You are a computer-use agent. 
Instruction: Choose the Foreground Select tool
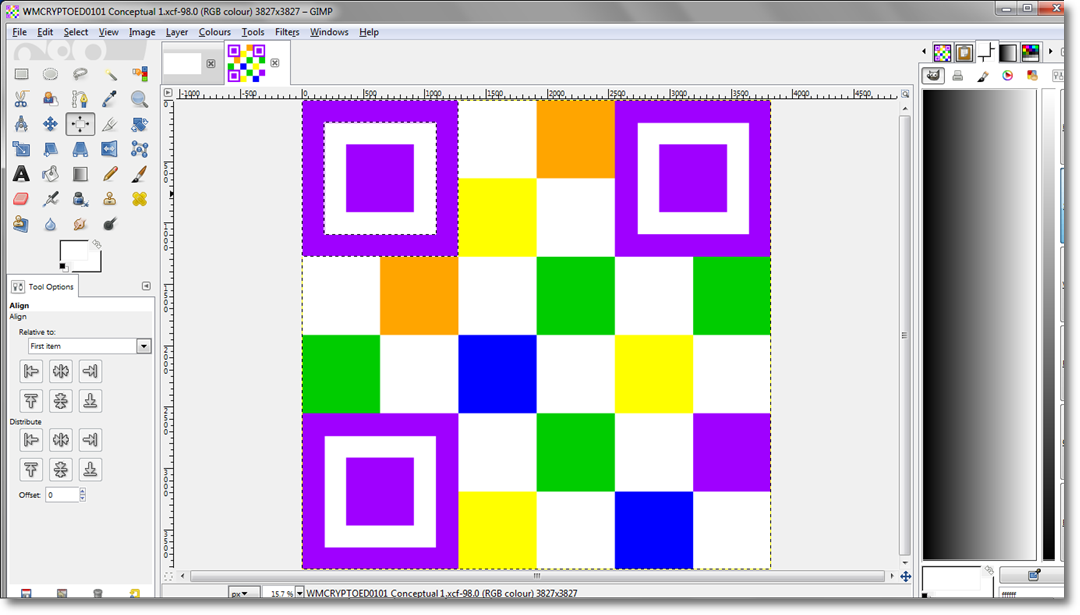pyautogui.click(x=50, y=99)
